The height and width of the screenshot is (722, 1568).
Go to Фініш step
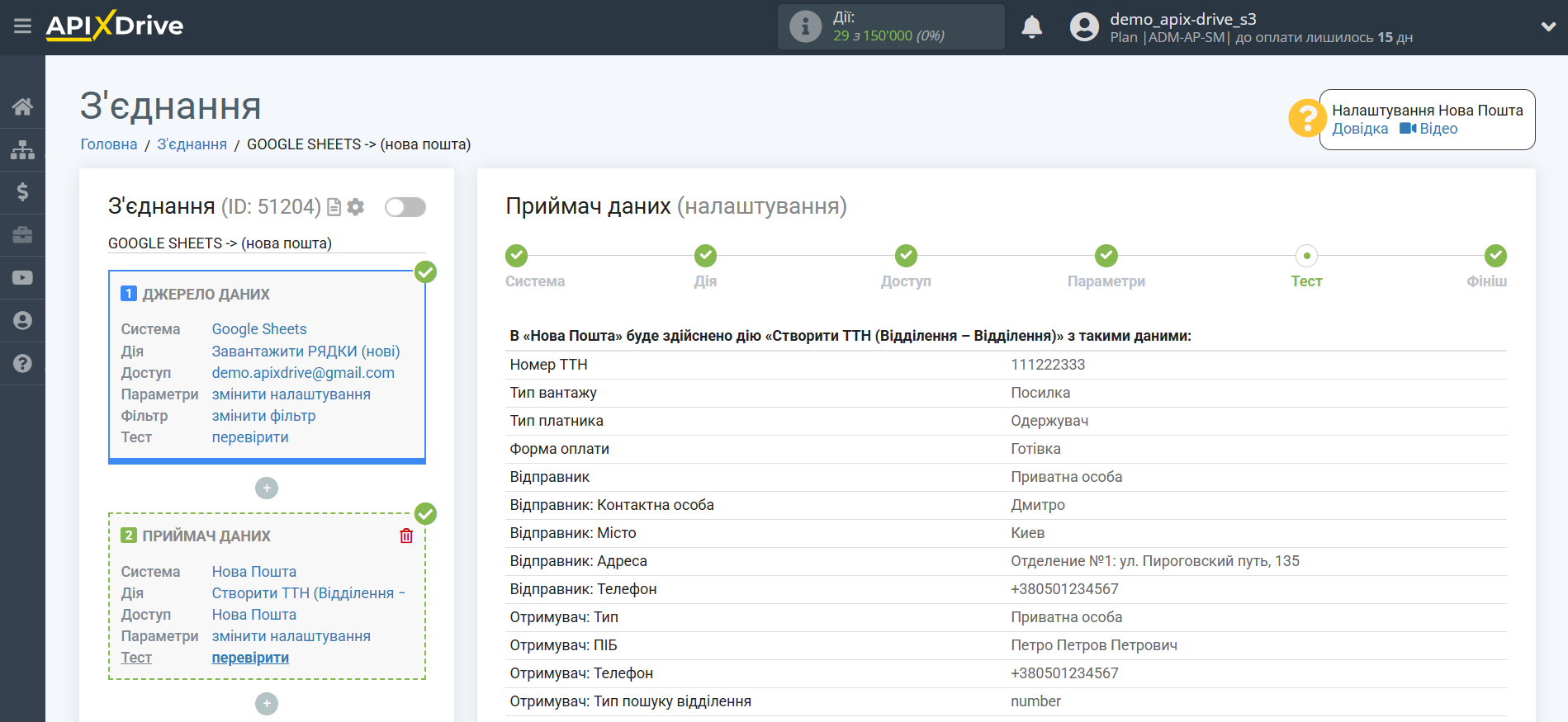(1495, 256)
